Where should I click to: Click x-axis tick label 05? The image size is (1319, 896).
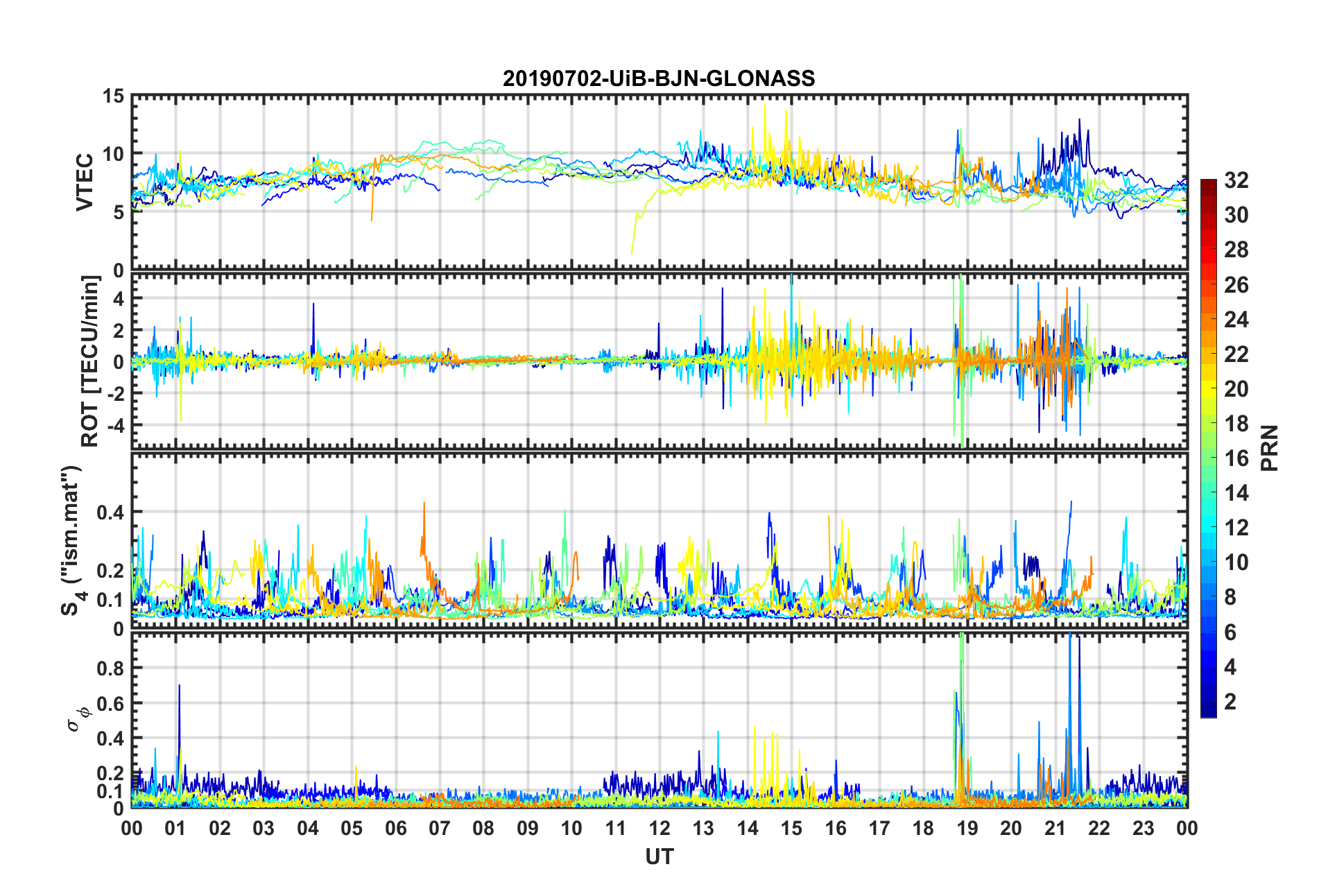point(352,828)
